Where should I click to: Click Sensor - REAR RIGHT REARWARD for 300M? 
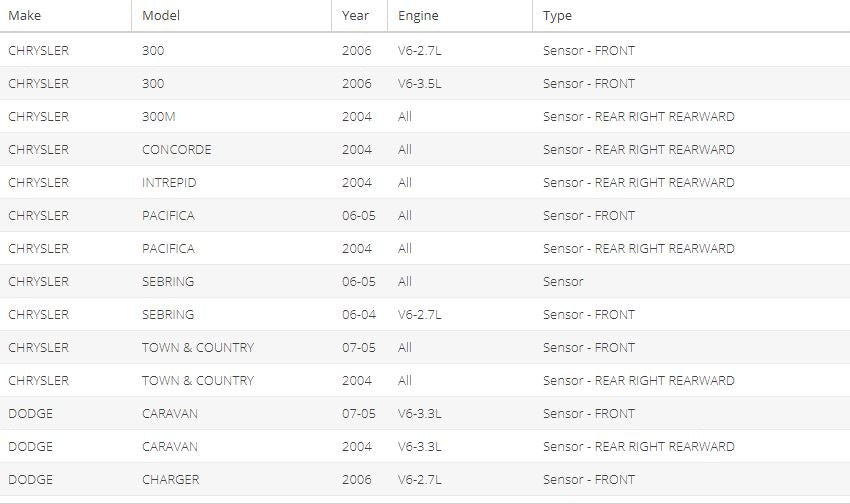pyautogui.click(x=639, y=117)
